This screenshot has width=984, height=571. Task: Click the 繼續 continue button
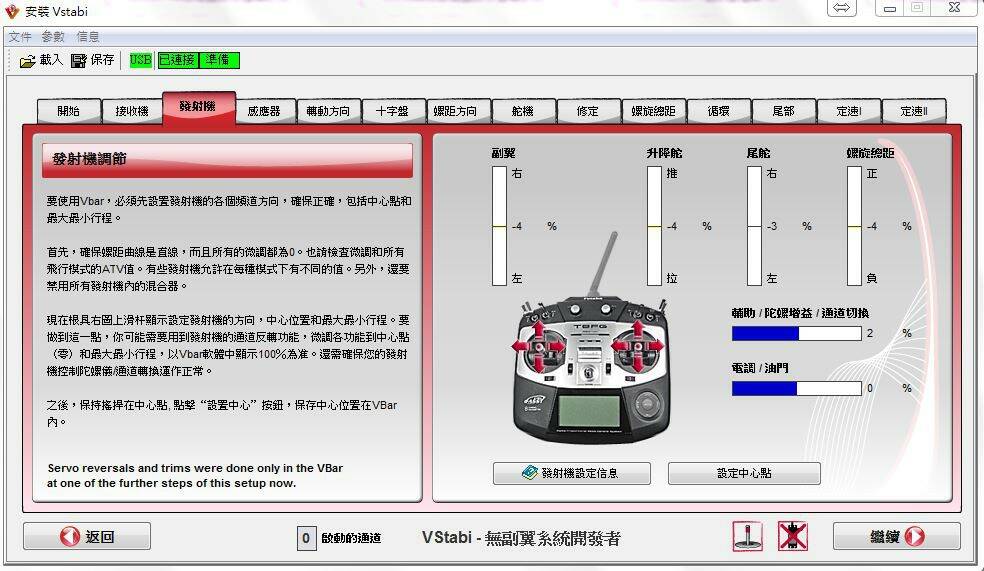[896, 536]
